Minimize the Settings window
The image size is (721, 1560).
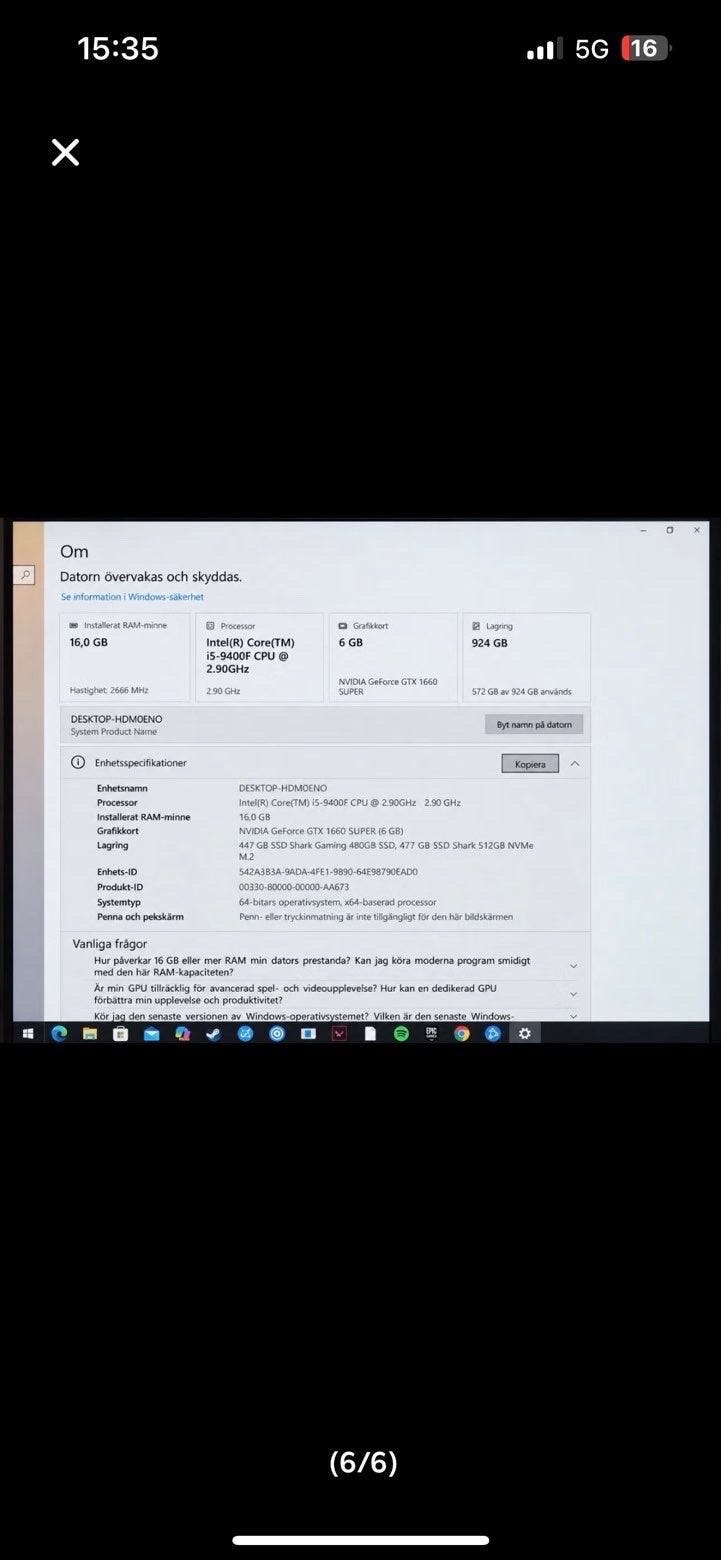pos(642,530)
